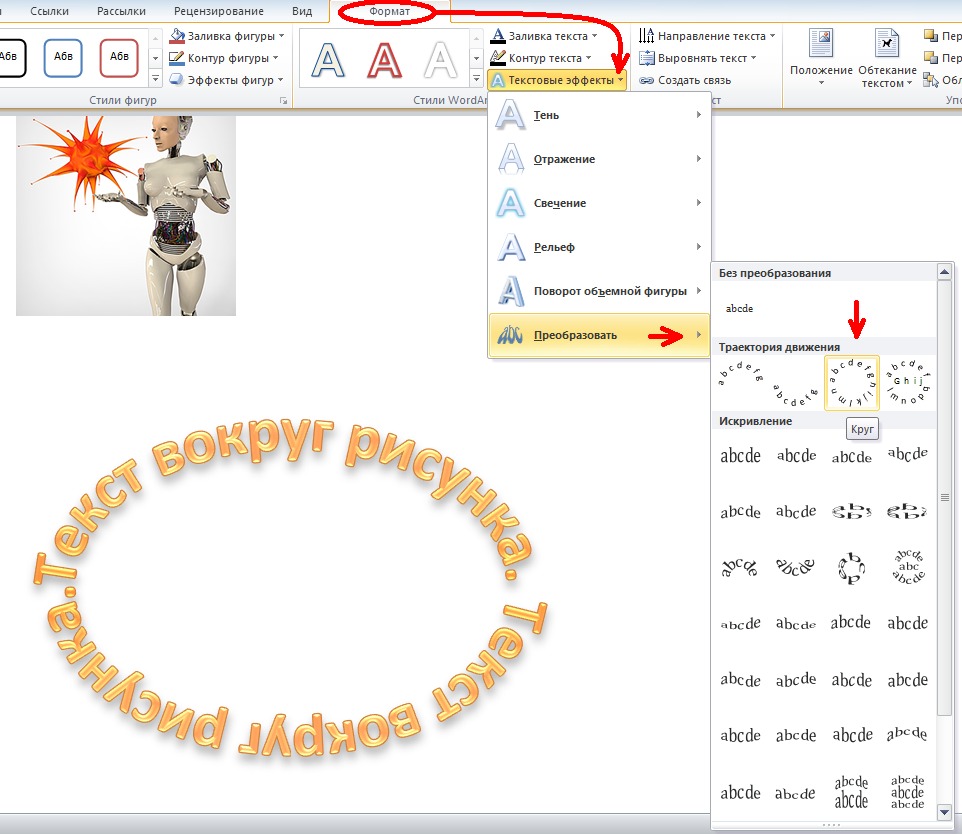Choose the button path transform with Ghij
Viewport: 962px width, 834px height.
[907, 383]
